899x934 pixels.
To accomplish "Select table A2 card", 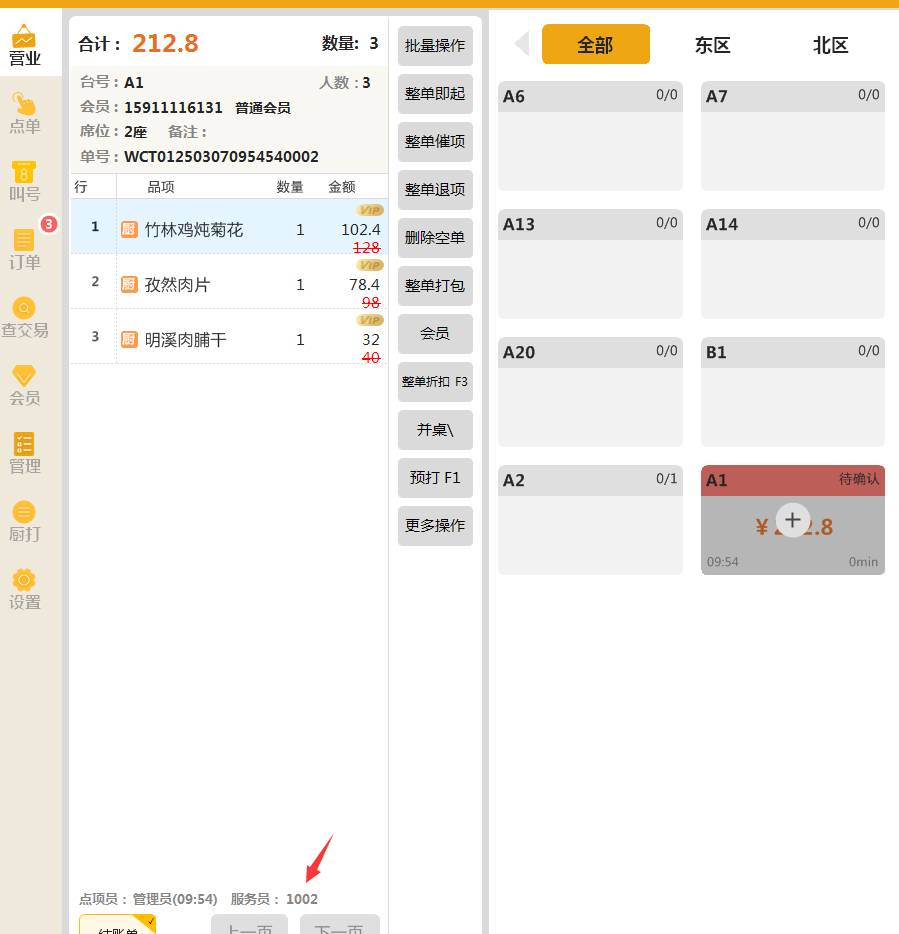I will (590, 520).
